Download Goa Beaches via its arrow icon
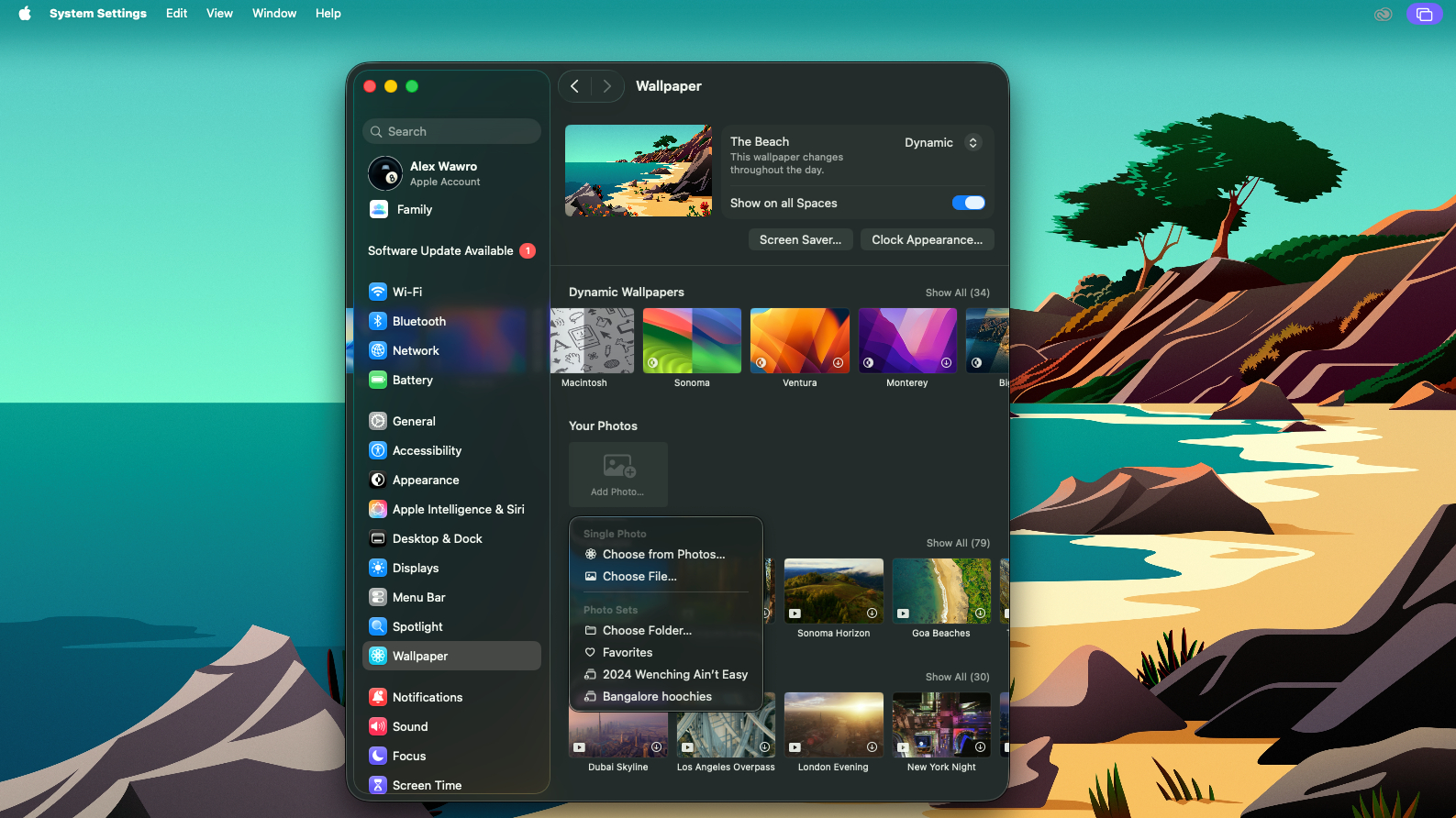 point(980,613)
